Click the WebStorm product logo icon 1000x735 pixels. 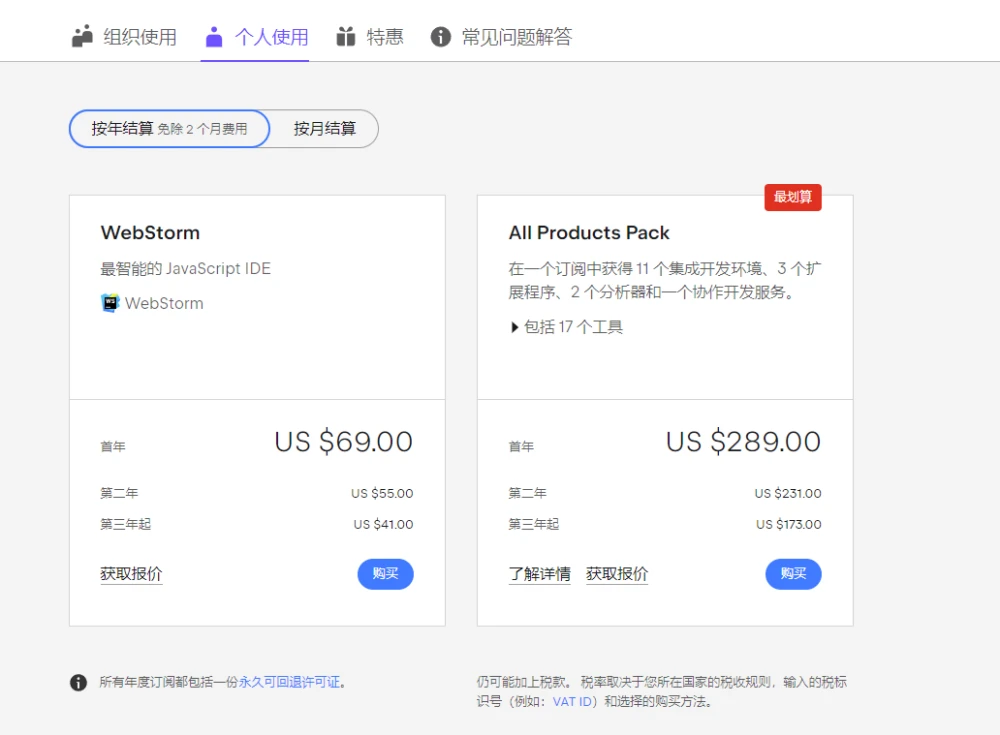[110, 303]
